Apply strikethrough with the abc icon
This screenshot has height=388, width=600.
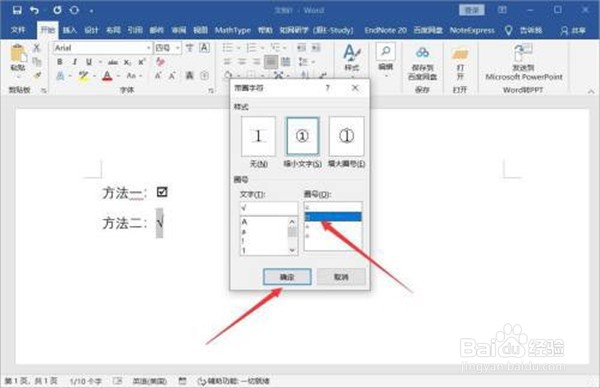(x=112, y=62)
